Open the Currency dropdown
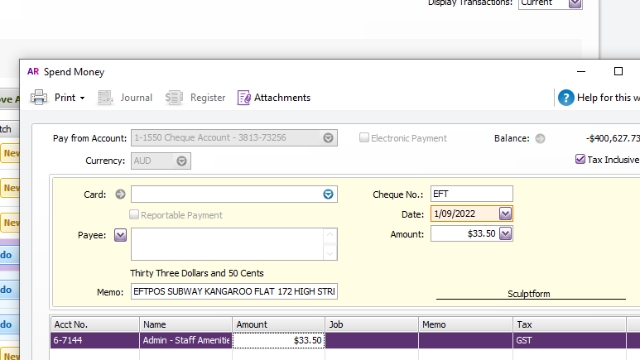 [x=182, y=161]
